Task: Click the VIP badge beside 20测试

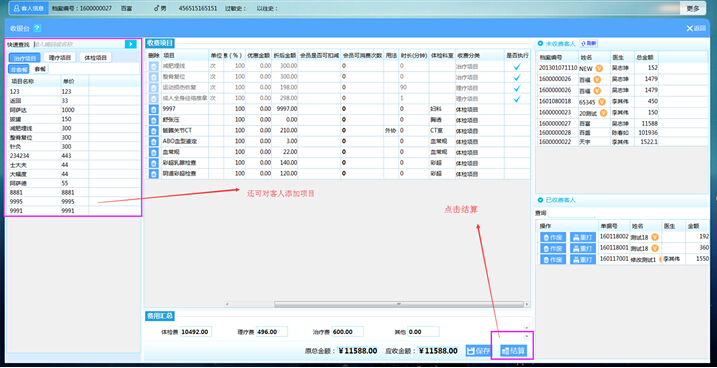Action: [x=604, y=112]
